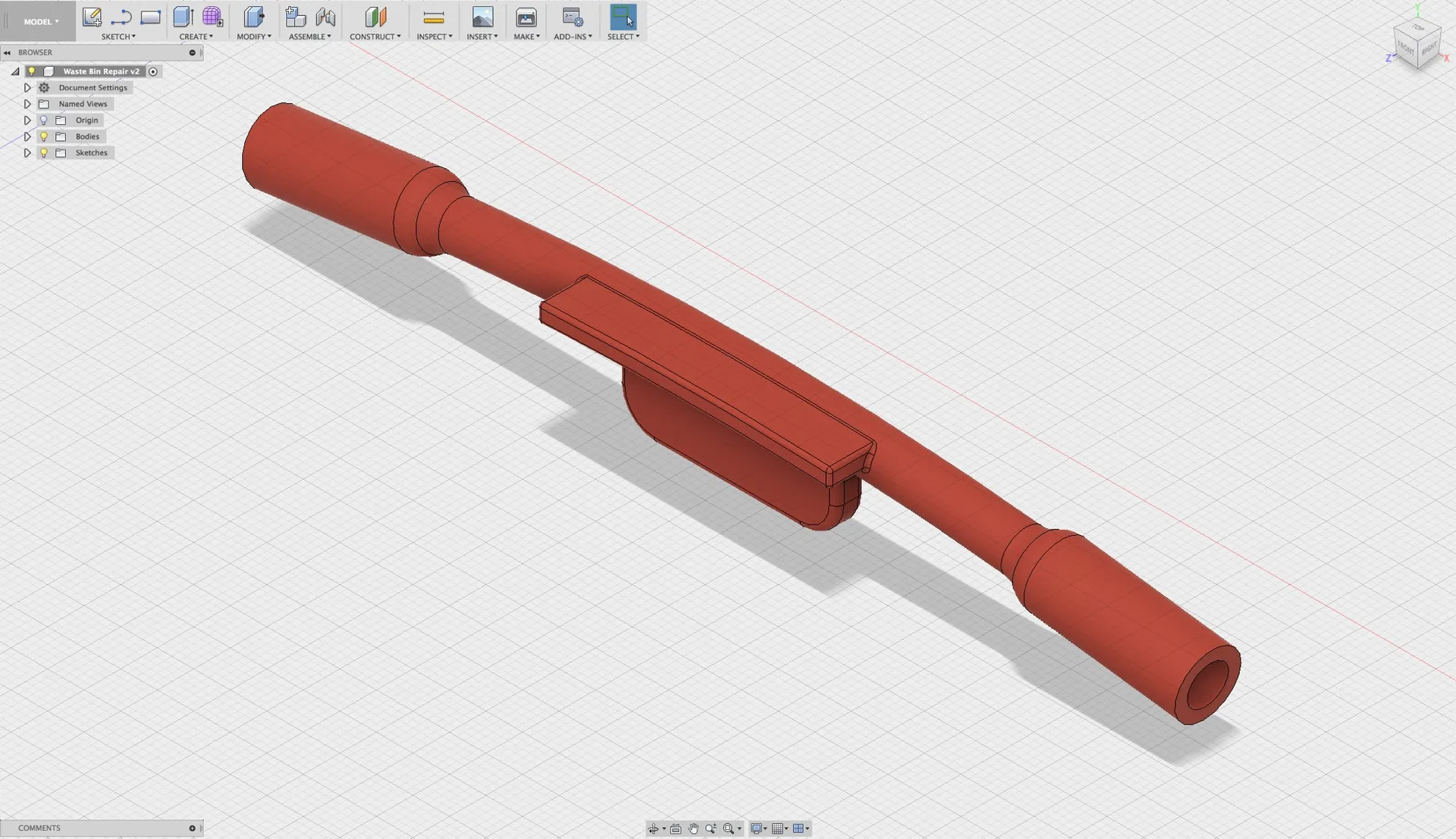
Task: Click the Fit zoom window icon
Action: 729,828
